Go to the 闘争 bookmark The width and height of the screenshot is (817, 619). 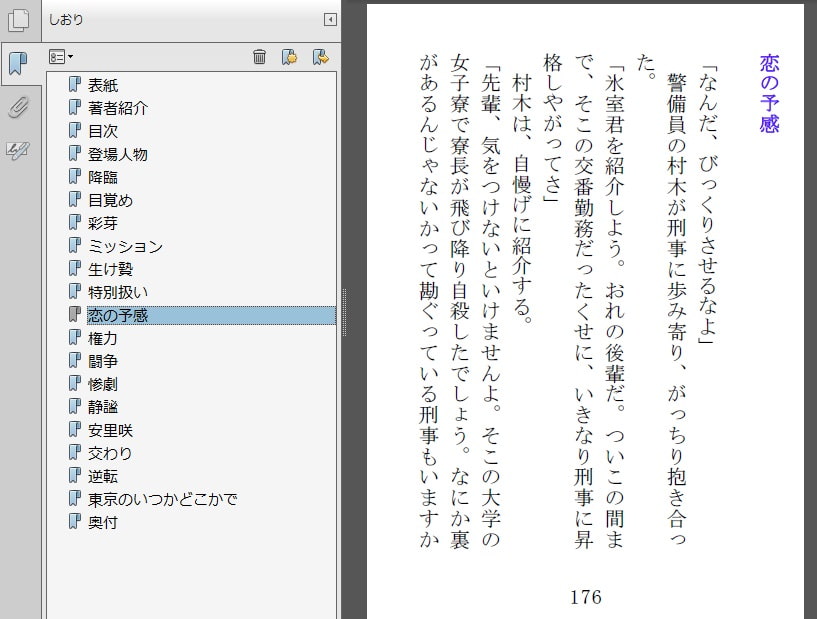103,361
